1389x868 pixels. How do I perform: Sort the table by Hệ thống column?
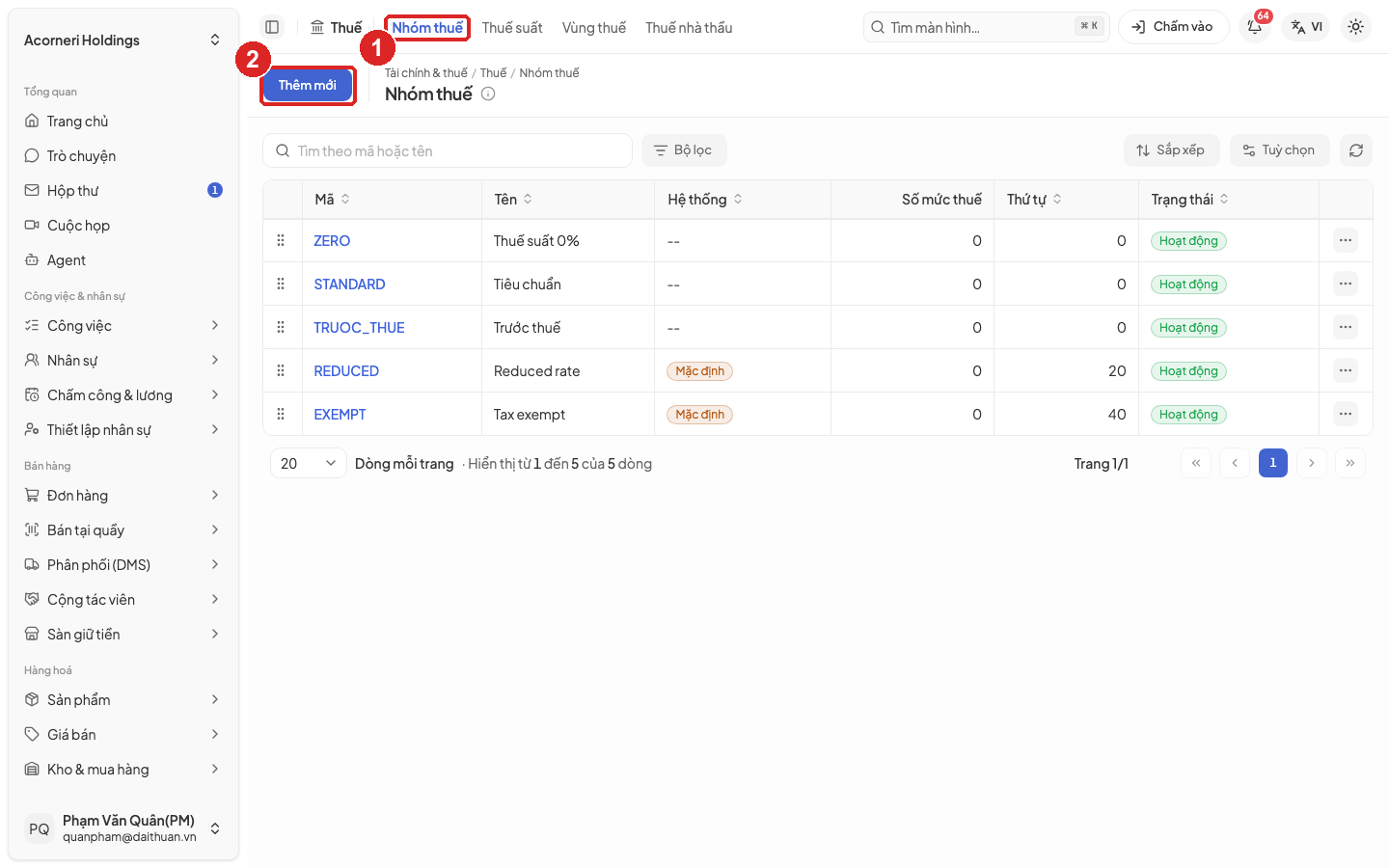click(x=705, y=200)
